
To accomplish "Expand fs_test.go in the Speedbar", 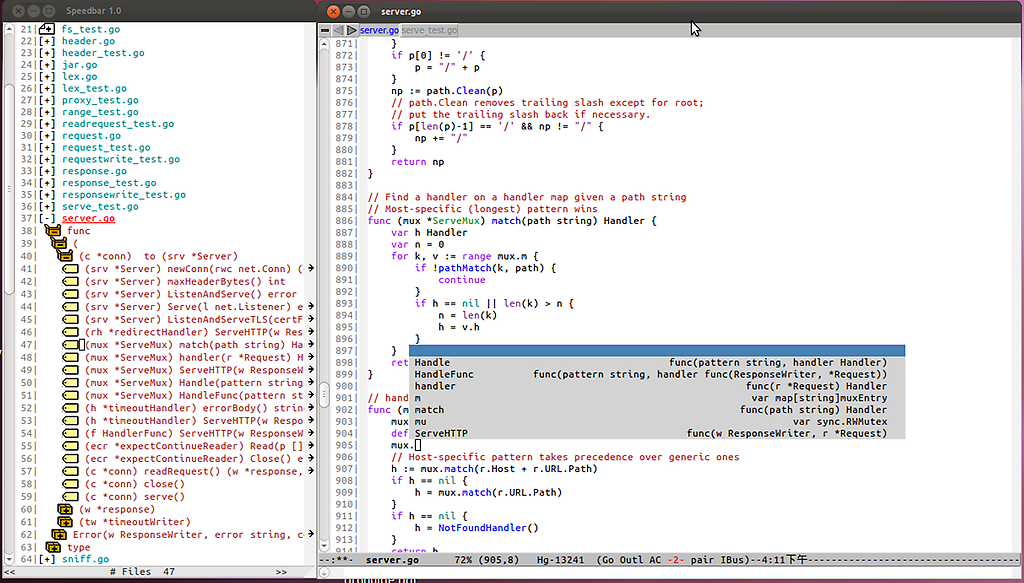I will point(47,30).
